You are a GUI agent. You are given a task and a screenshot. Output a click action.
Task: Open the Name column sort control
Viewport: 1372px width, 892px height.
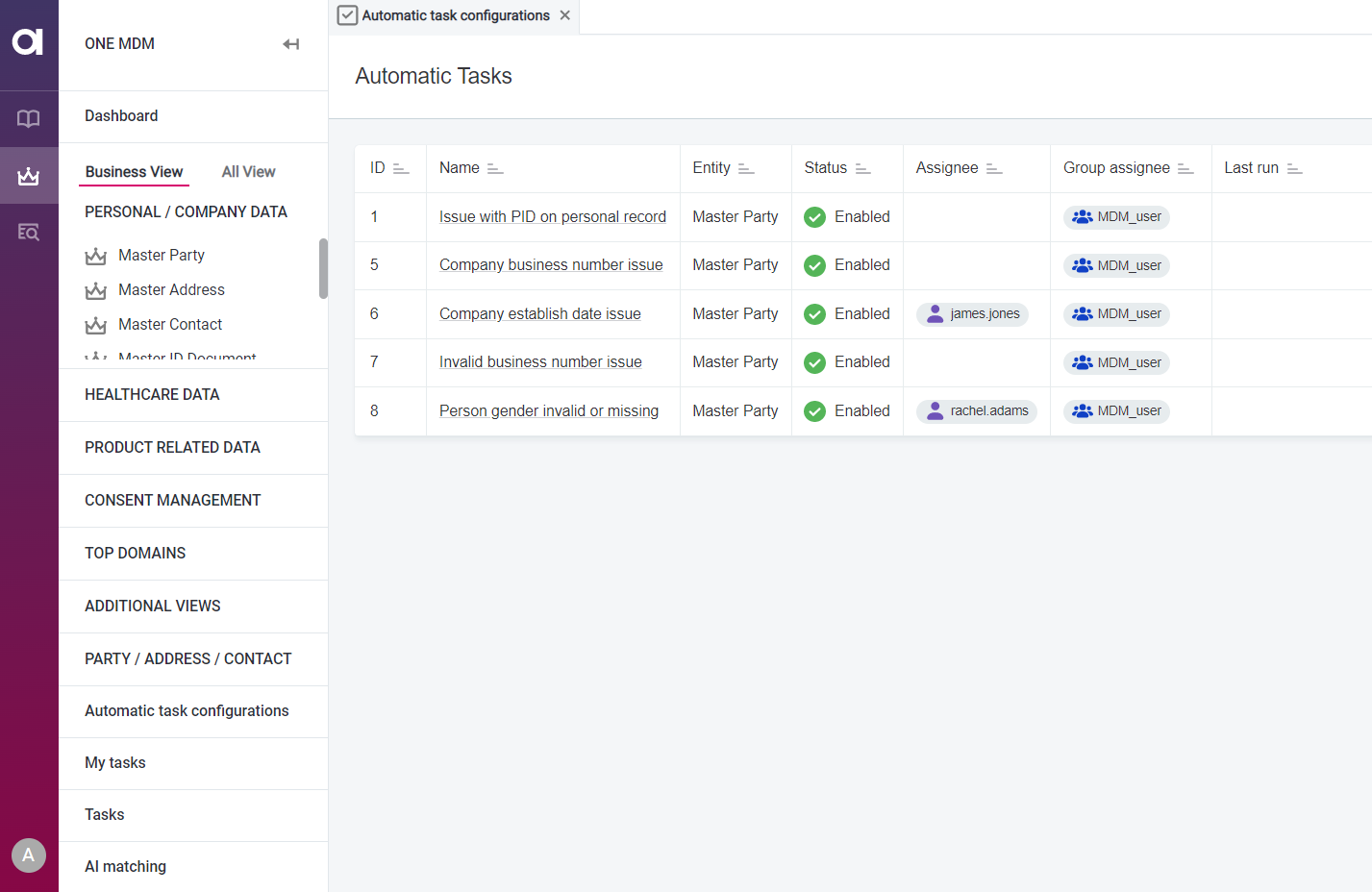tap(499, 168)
